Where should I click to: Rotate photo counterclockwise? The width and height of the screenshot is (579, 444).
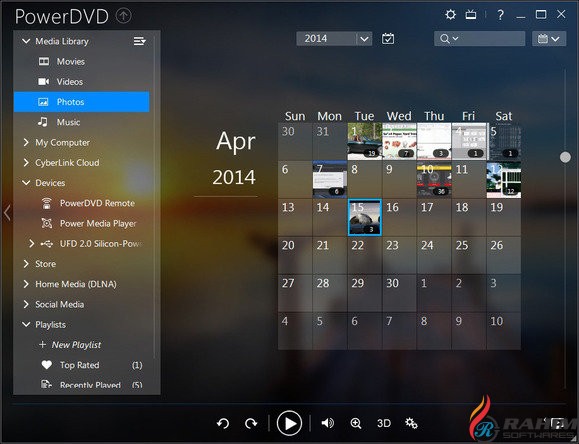(223, 423)
